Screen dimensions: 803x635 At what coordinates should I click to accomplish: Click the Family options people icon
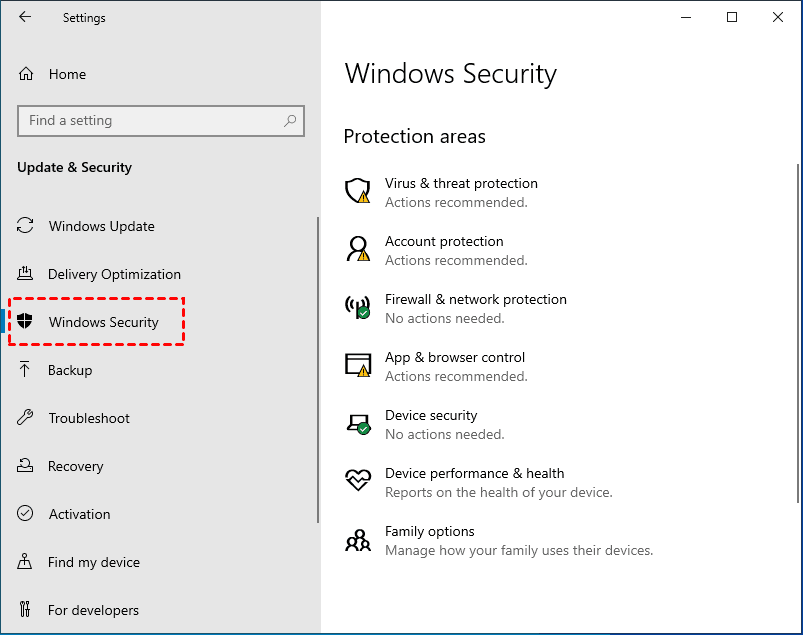tap(358, 540)
